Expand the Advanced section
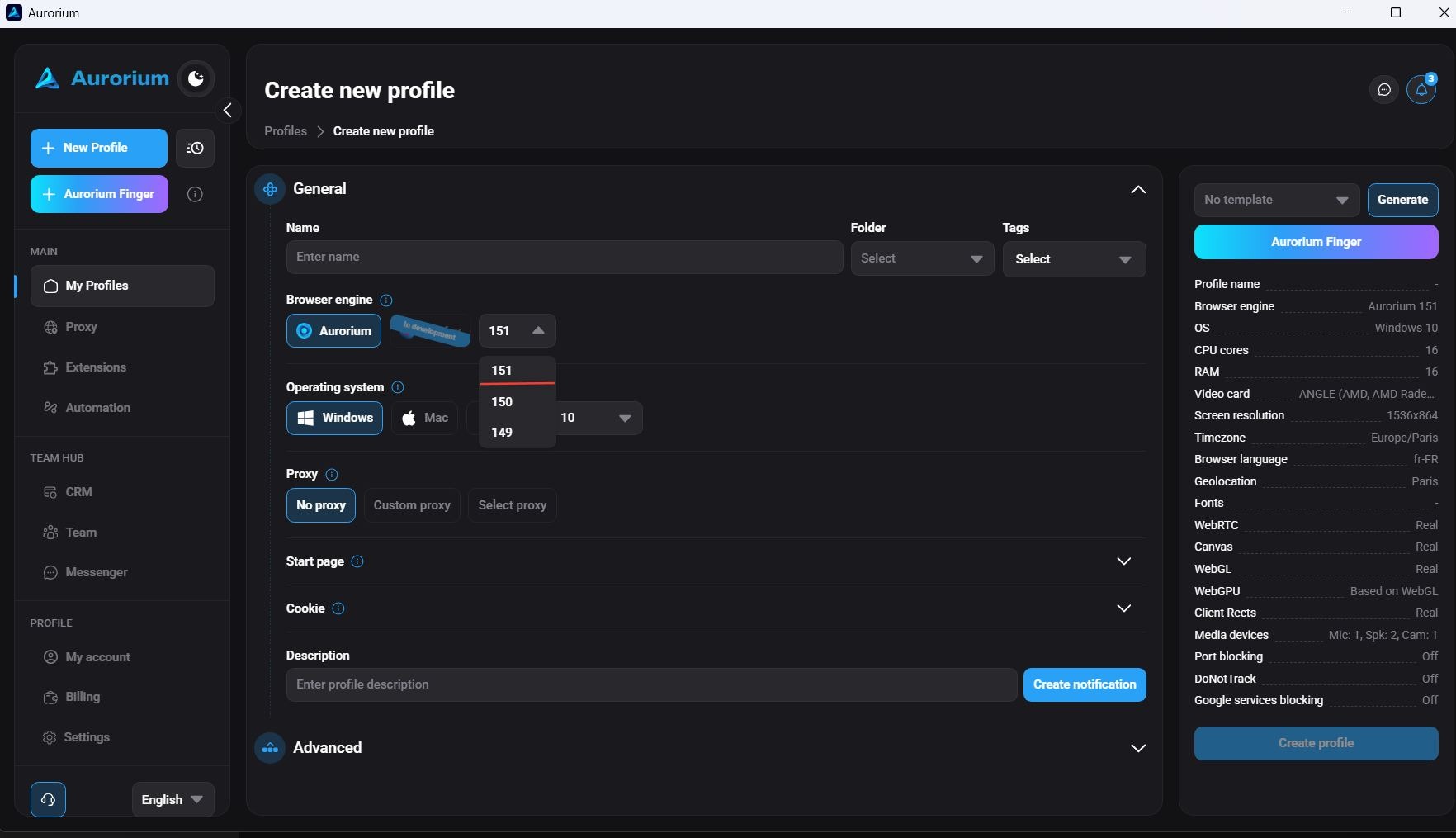1456x838 pixels. (1137, 748)
